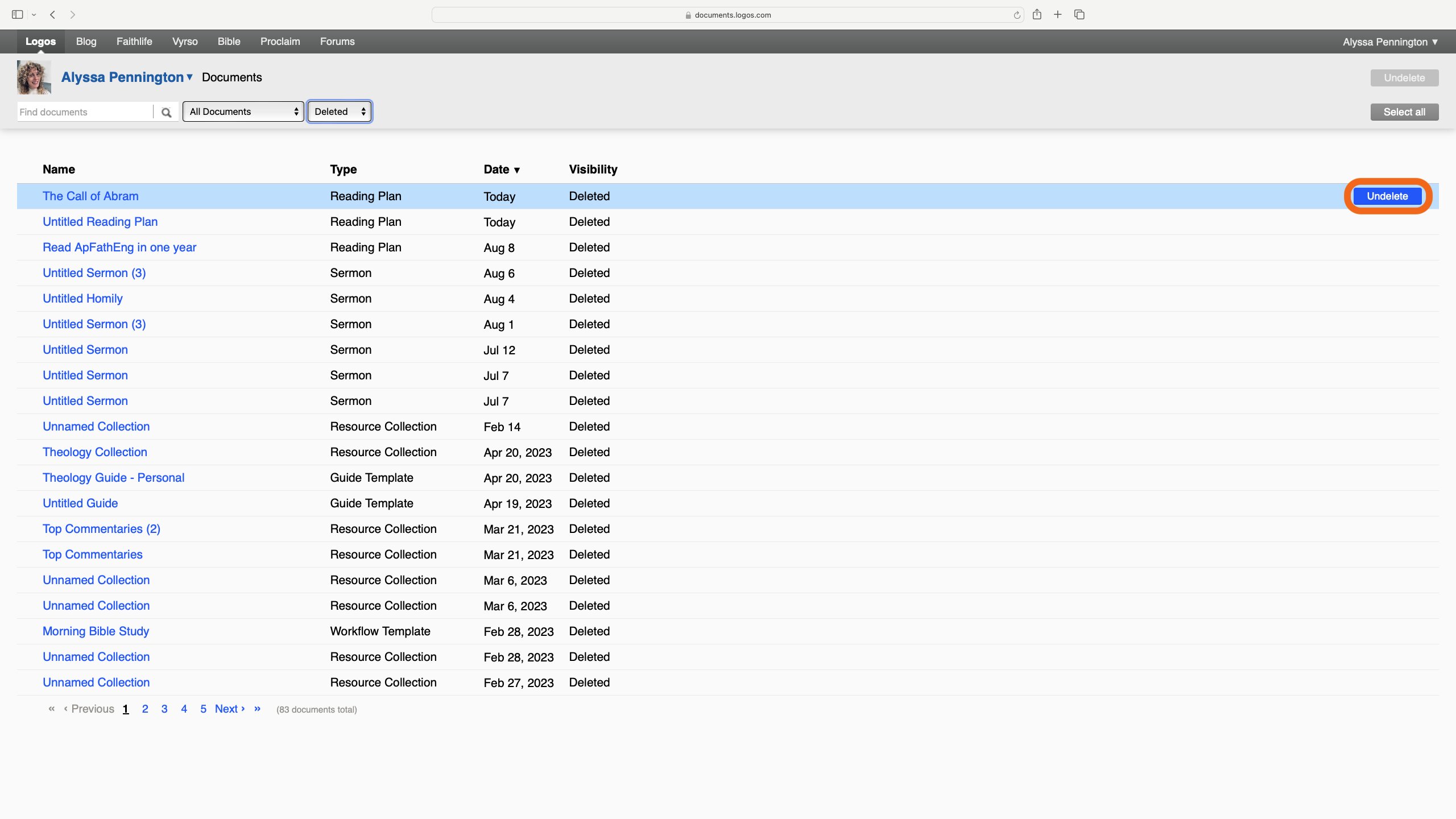Open a new tab with plus icon
Screen dimensions: 1456x819
pos(1058,15)
